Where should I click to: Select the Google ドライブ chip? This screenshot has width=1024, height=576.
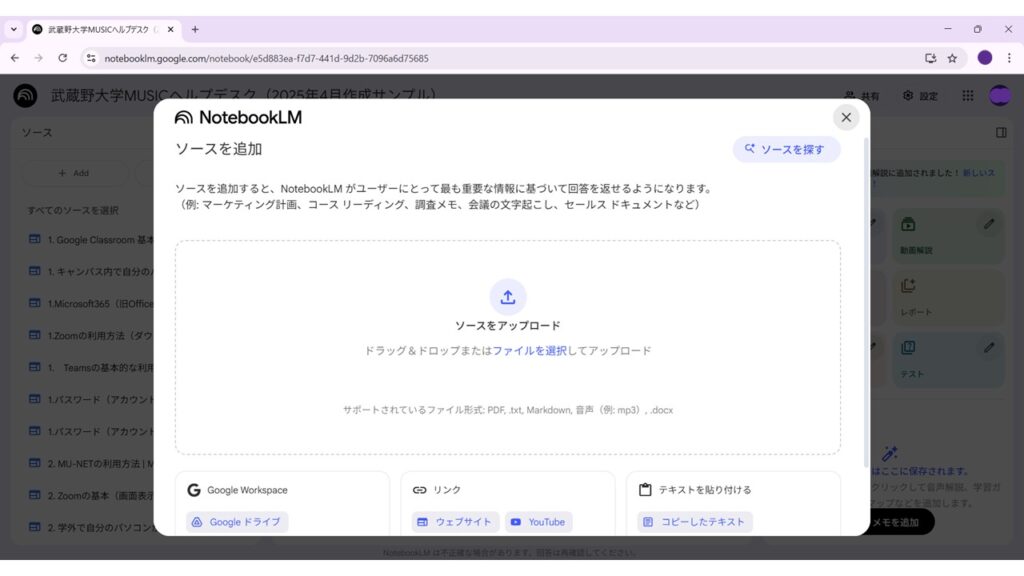pos(237,522)
